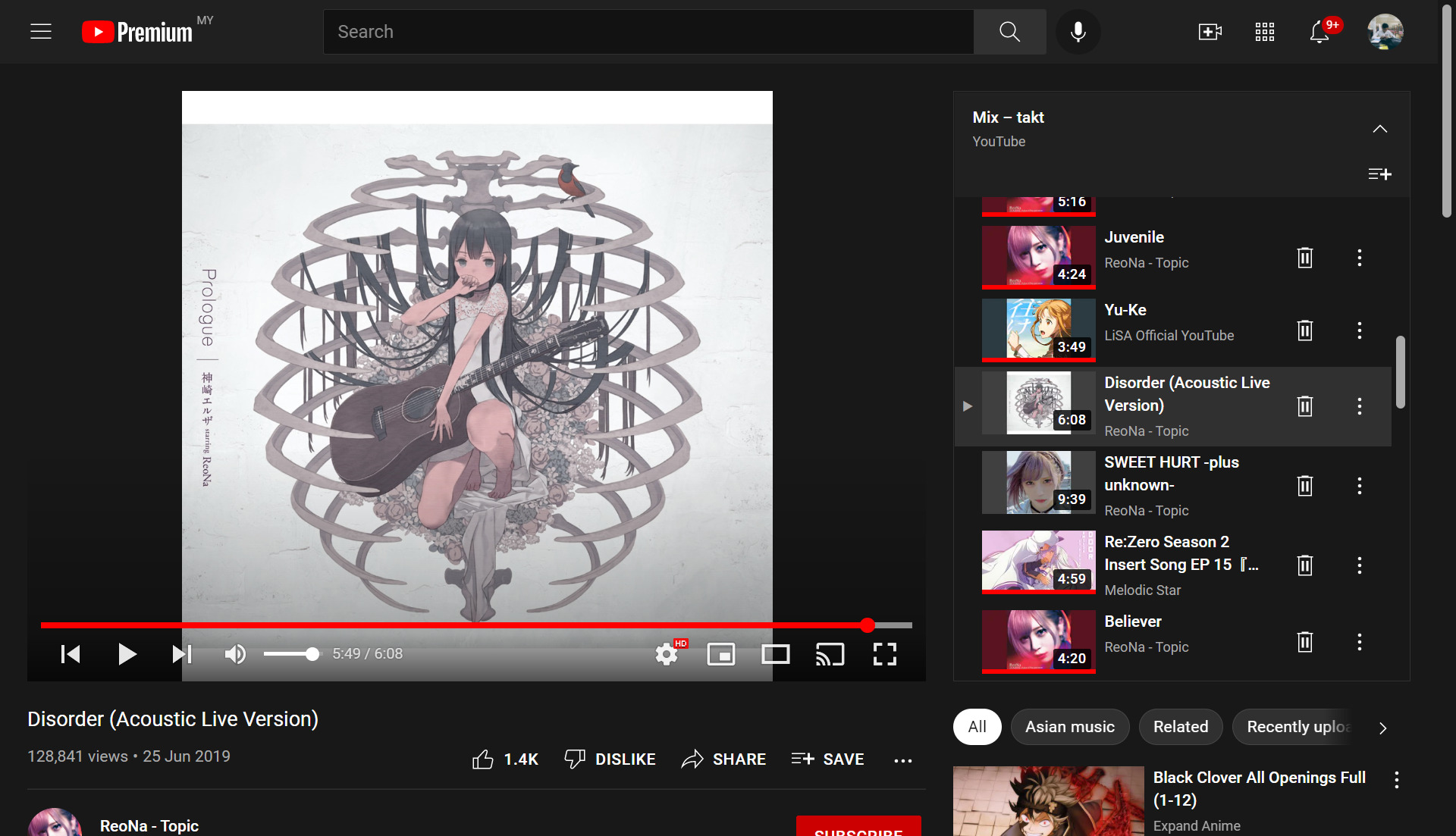The image size is (1456, 836).
Task: Adjust the volume slider
Action: [x=292, y=654]
